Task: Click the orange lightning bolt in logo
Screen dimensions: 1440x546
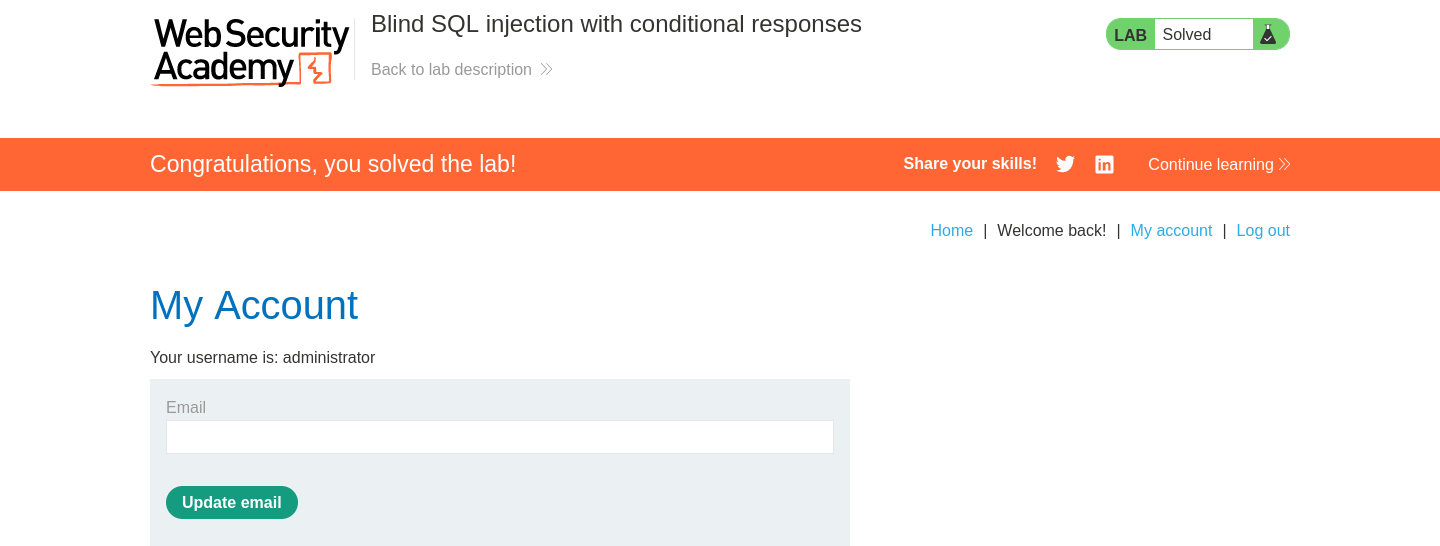Action: [315, 69]
